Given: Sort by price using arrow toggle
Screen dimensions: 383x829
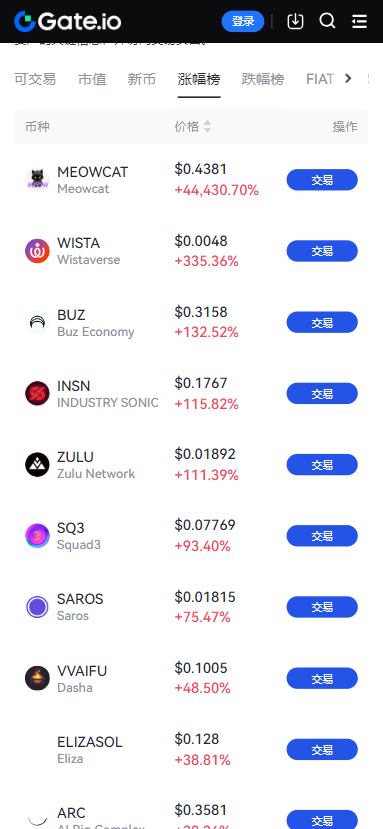Looking at the screenshot, I should pos(207,126).
